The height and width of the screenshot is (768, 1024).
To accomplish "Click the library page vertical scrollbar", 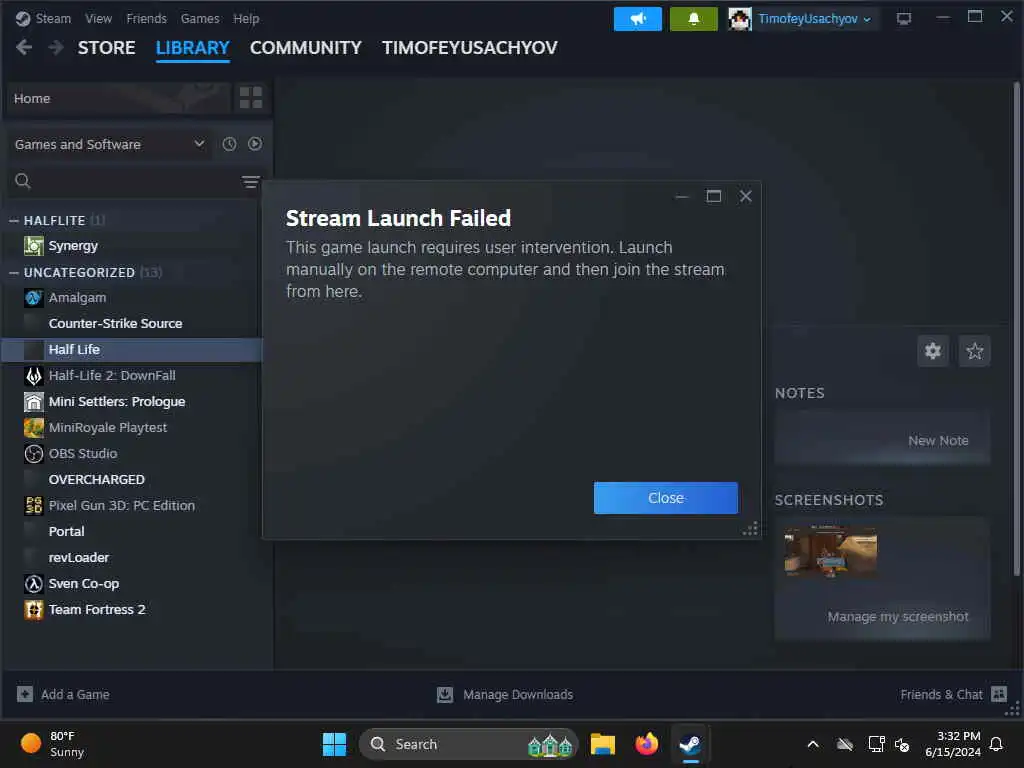I will (x=1016, y=328).
